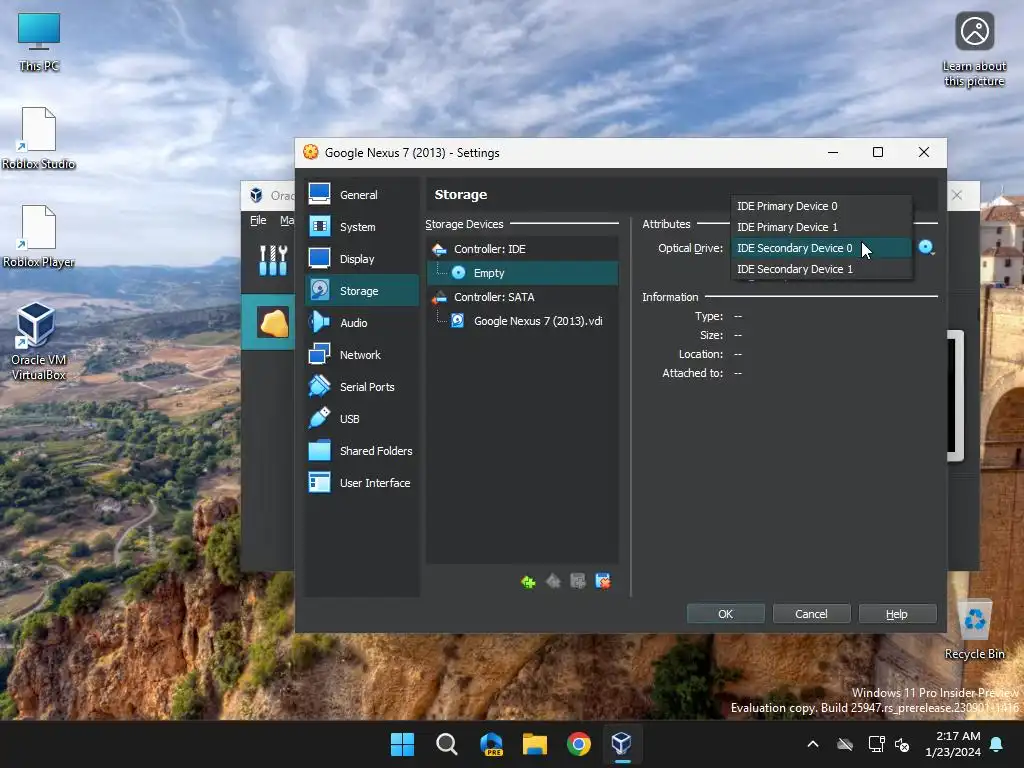Image resolution: width=1024 pixels, height=768 pixels.
Task: Click the remove controller icon under storage tree
Action: click(553, 581)
